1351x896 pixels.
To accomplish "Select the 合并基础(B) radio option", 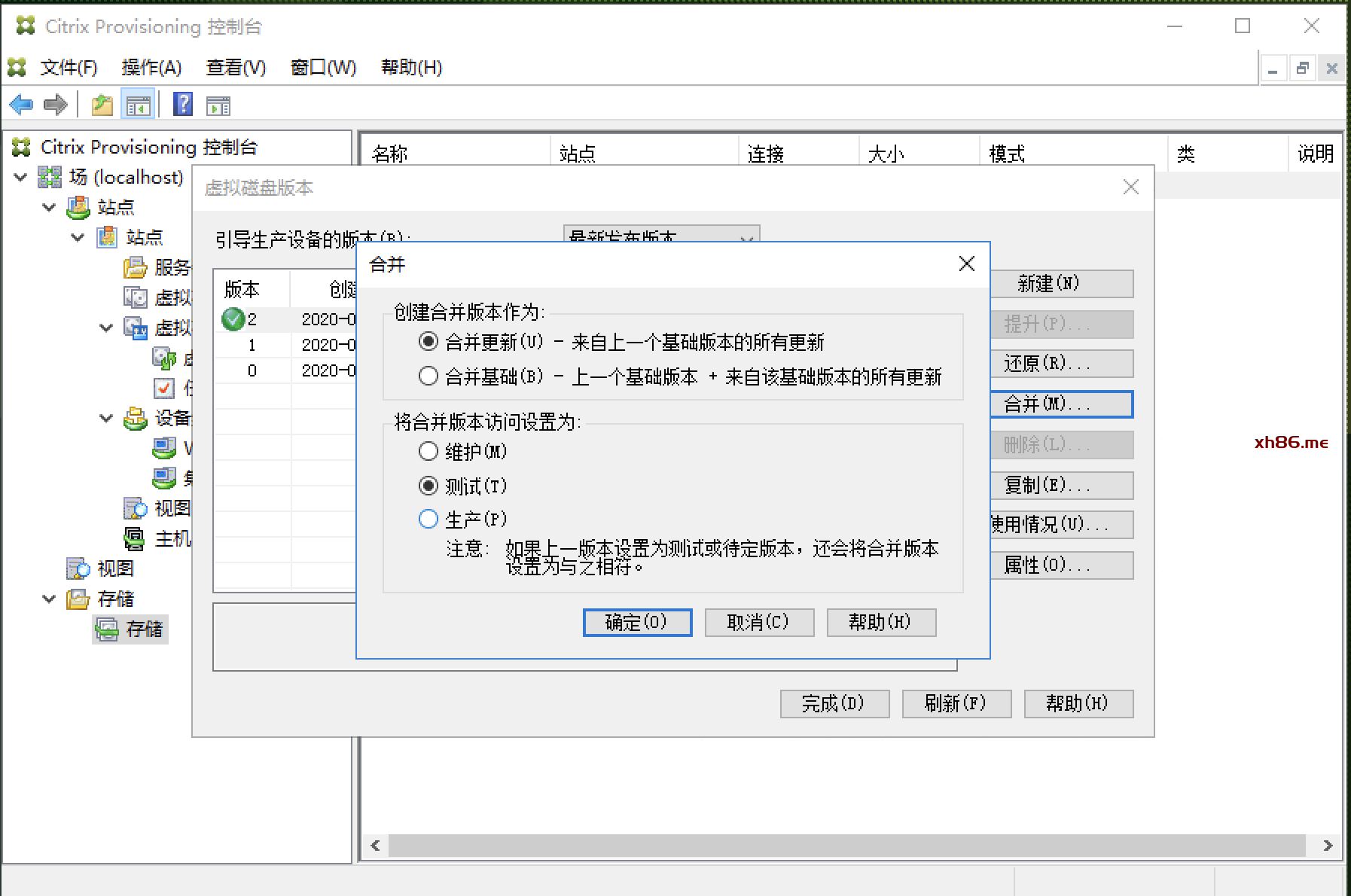I will click(x=428, y=376).
